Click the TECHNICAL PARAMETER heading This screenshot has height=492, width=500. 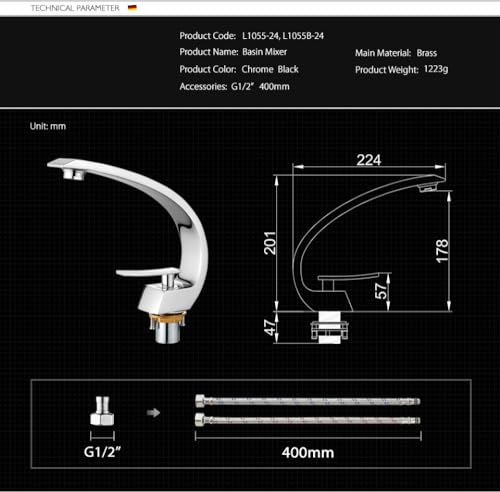75,8
